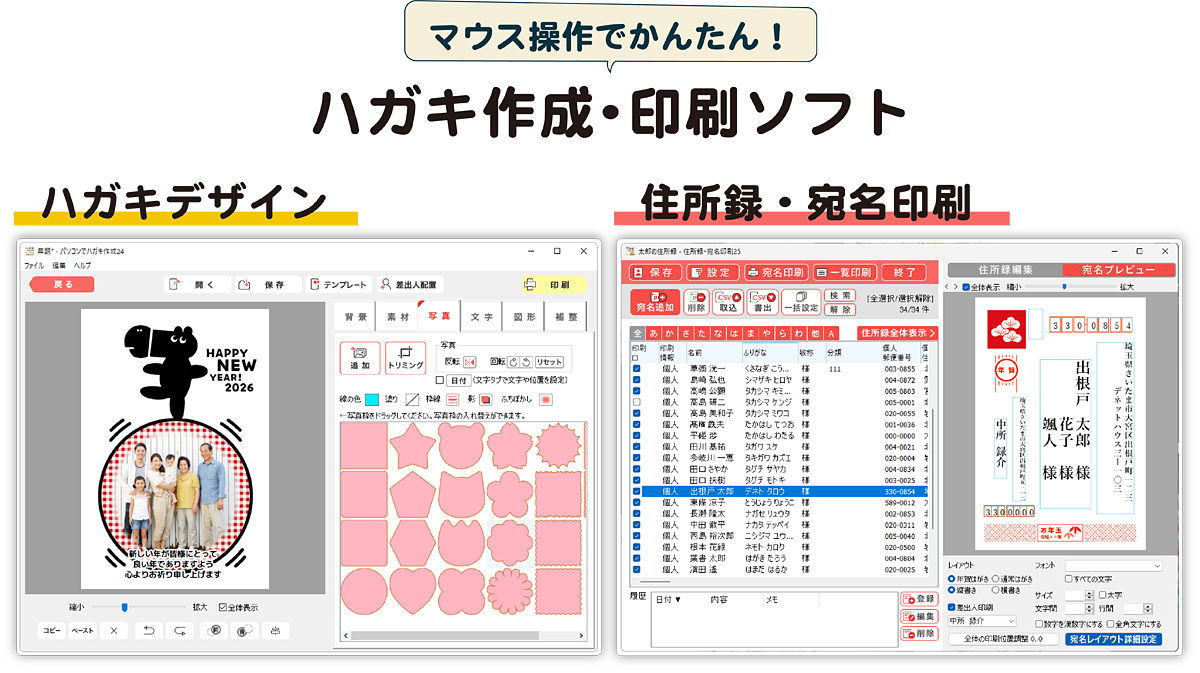Click the design canvas zoom slider
The height and width of the screenshot is (673, 1200).
pyautogui.click(x=124, y=607)
